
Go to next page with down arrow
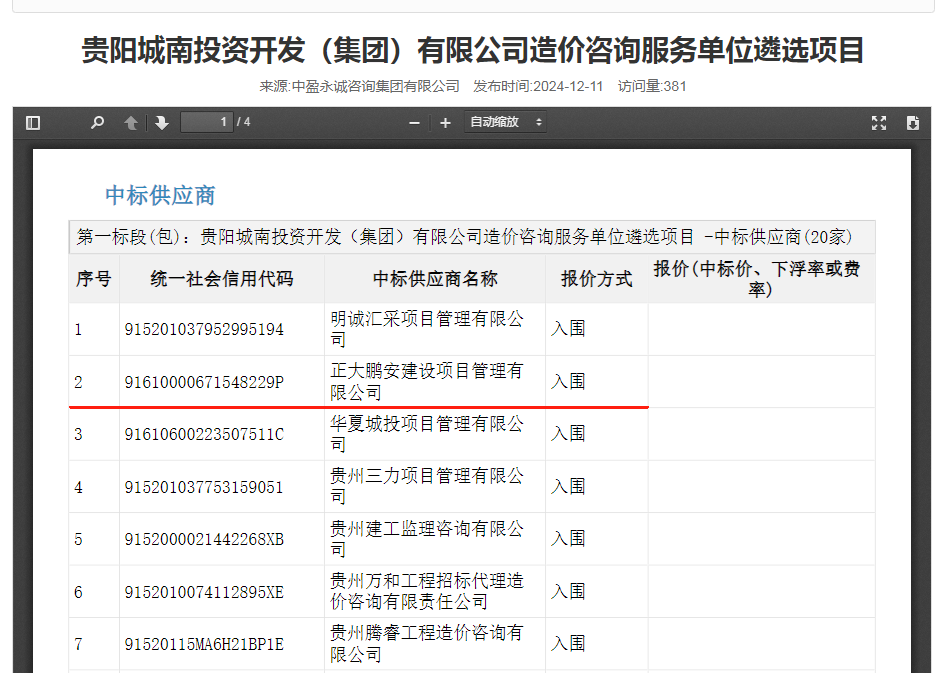pyautogui.click(x=162, y=123)
